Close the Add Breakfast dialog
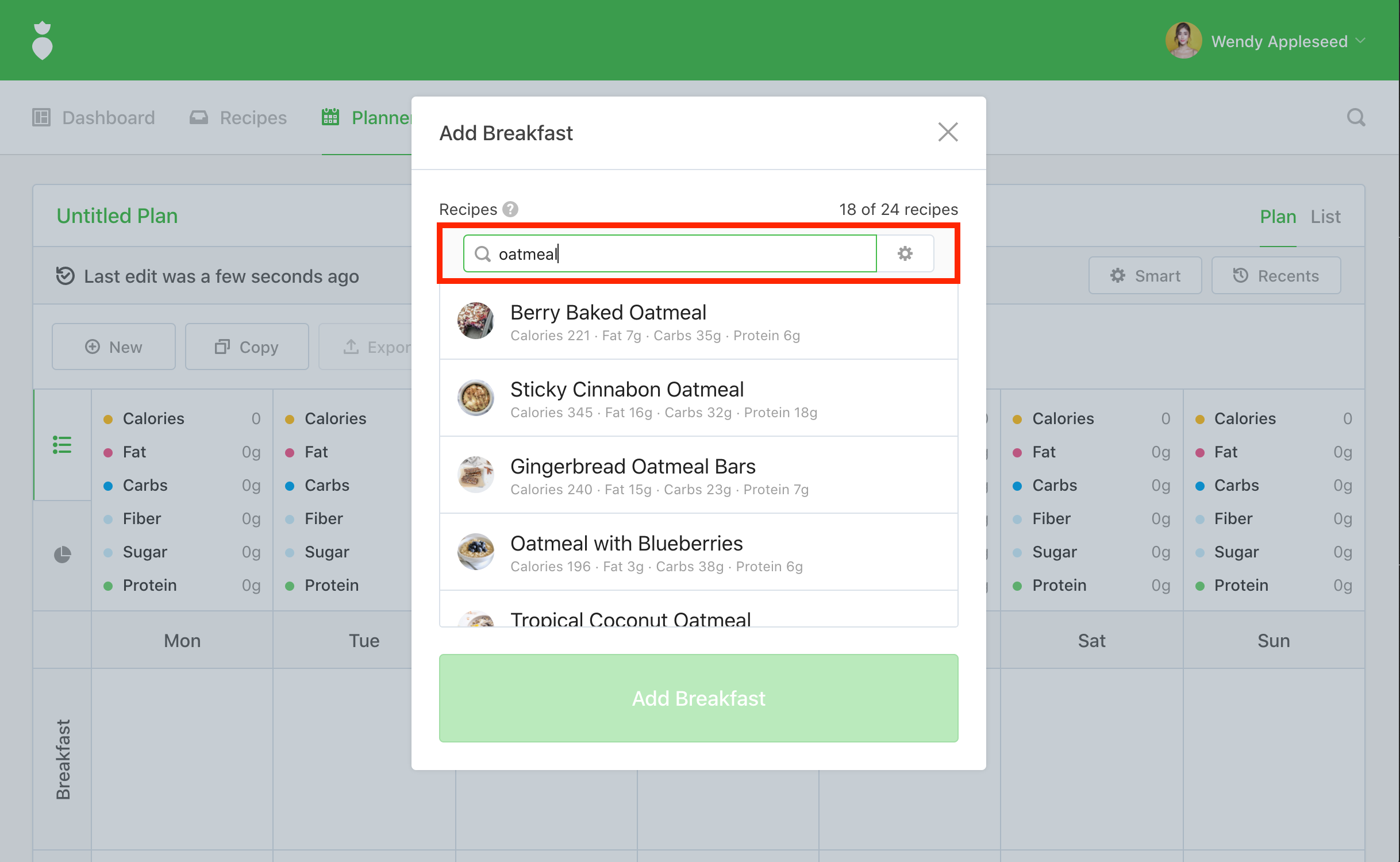Viewport: 1400px width, 862px height. click(948, 132)
